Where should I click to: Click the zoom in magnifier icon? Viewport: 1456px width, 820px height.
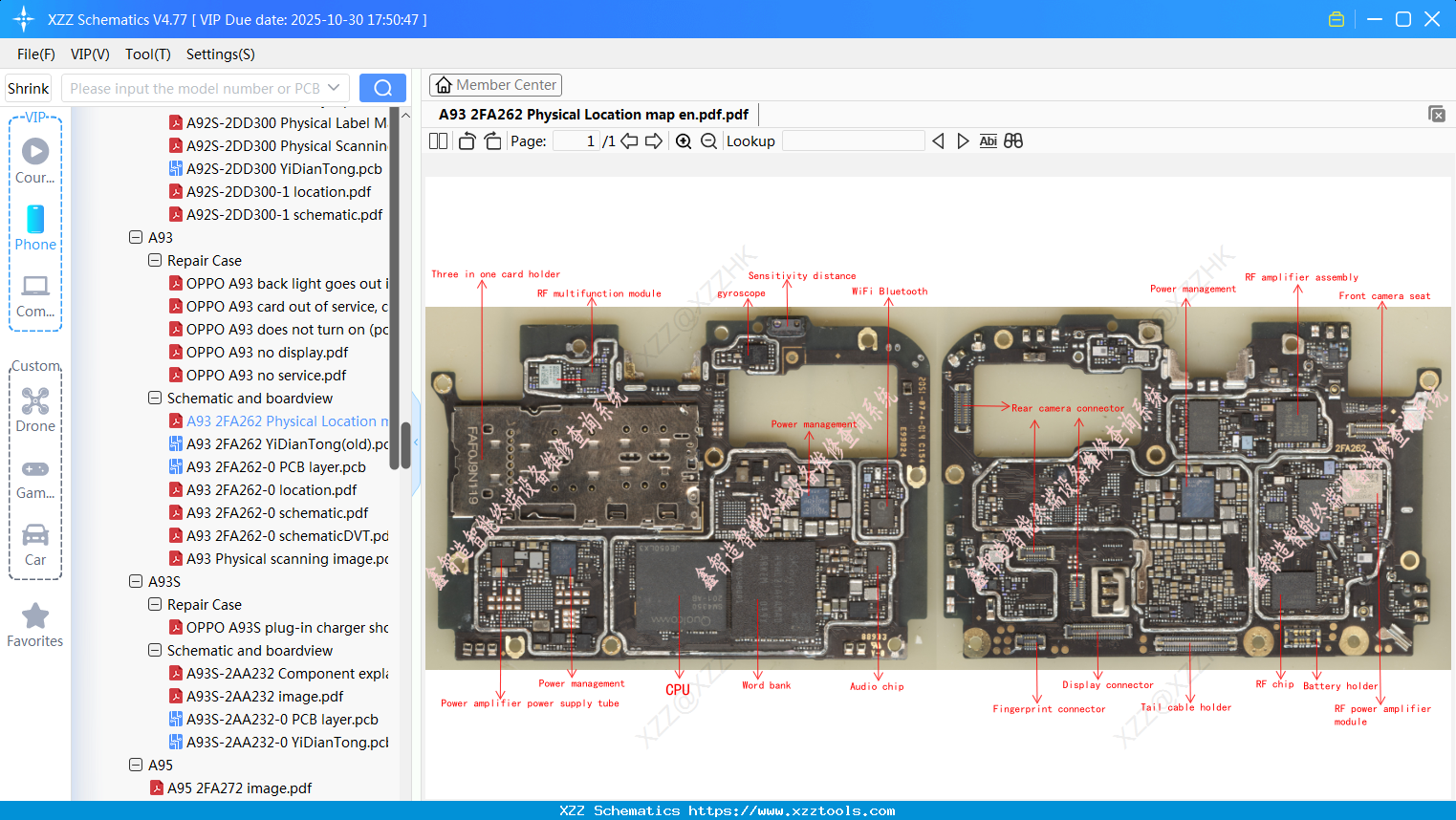[x=684, y=141]
